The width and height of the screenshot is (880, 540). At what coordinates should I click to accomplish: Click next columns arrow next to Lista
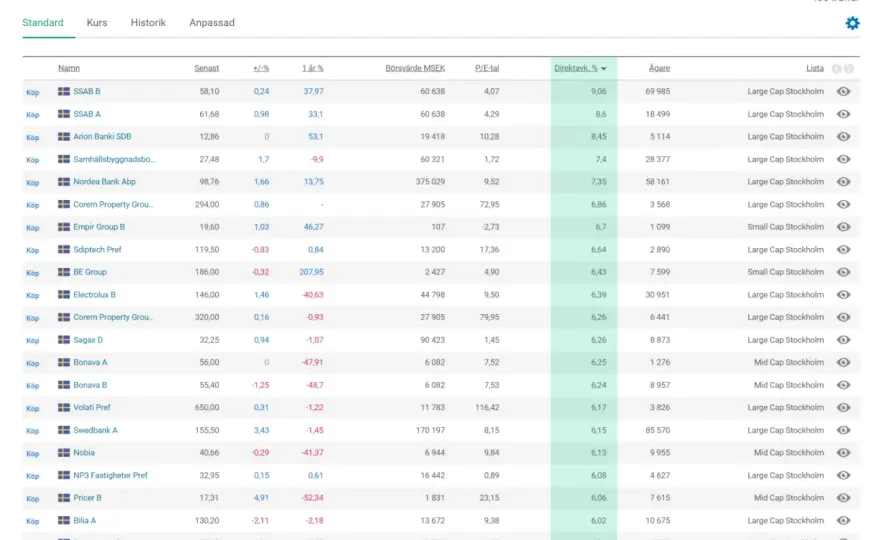849,68
